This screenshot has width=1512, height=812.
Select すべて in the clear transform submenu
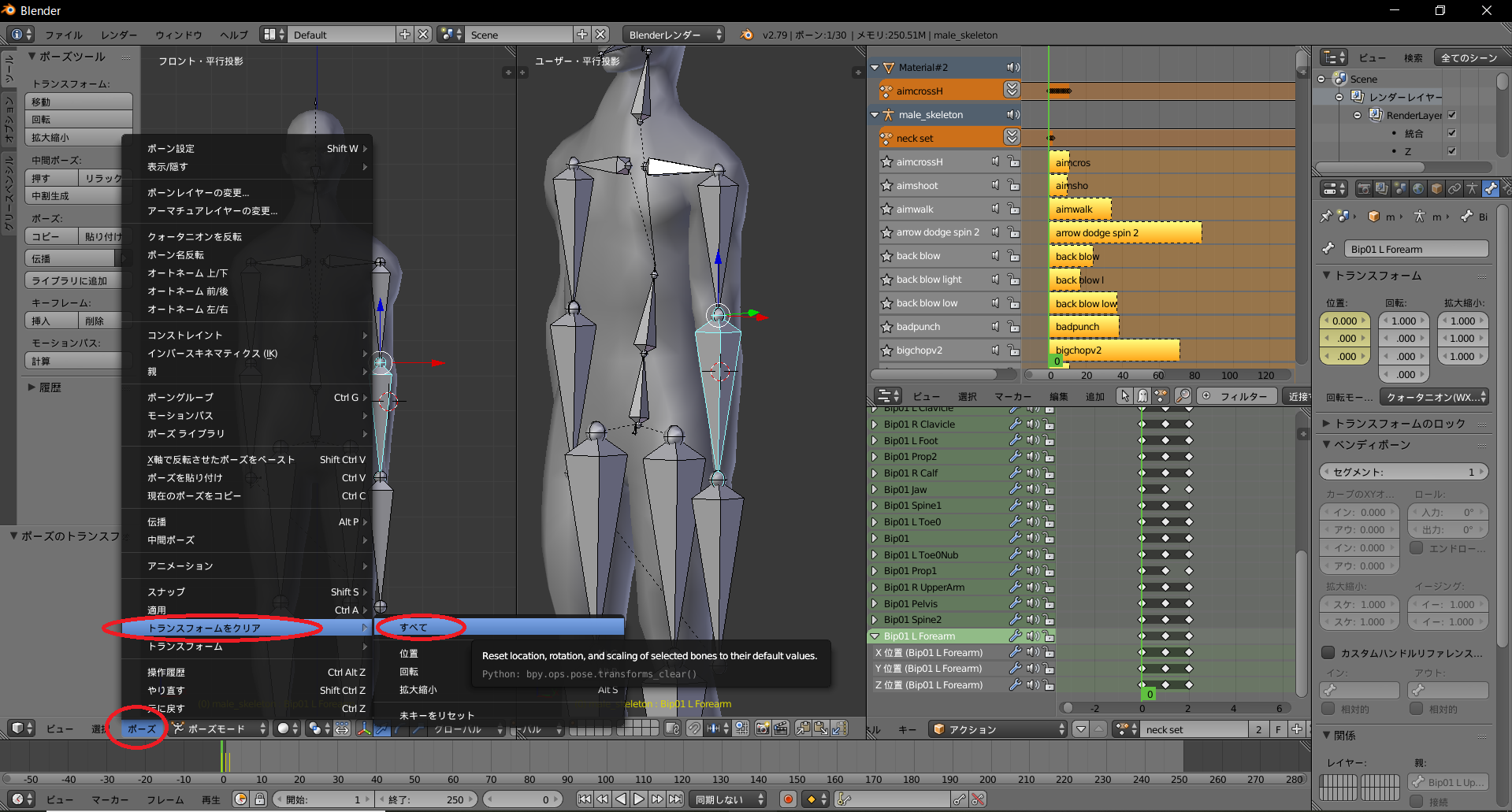pos(414,628)
